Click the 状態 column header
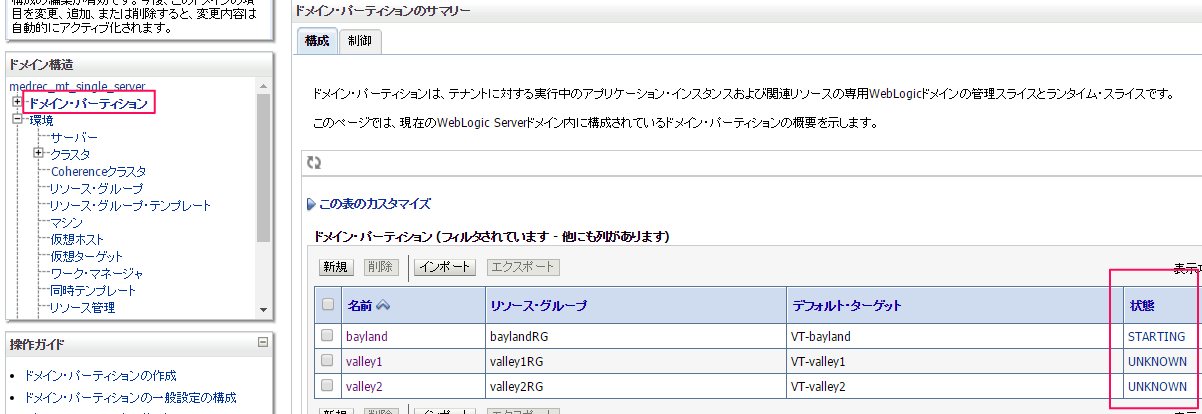Screen dimensions: 1202x414 1141,305
